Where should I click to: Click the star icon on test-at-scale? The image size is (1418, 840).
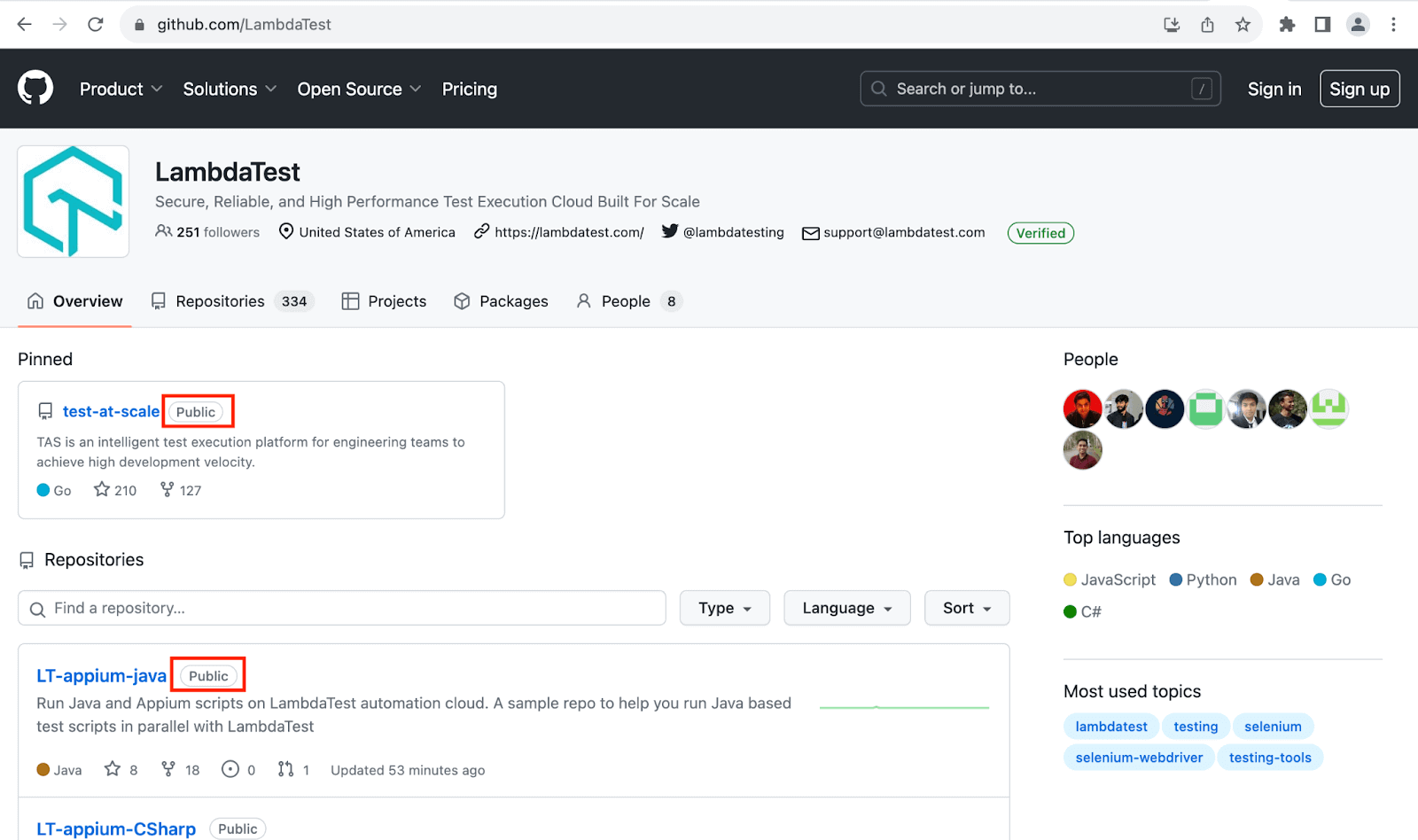coord(102,490)
